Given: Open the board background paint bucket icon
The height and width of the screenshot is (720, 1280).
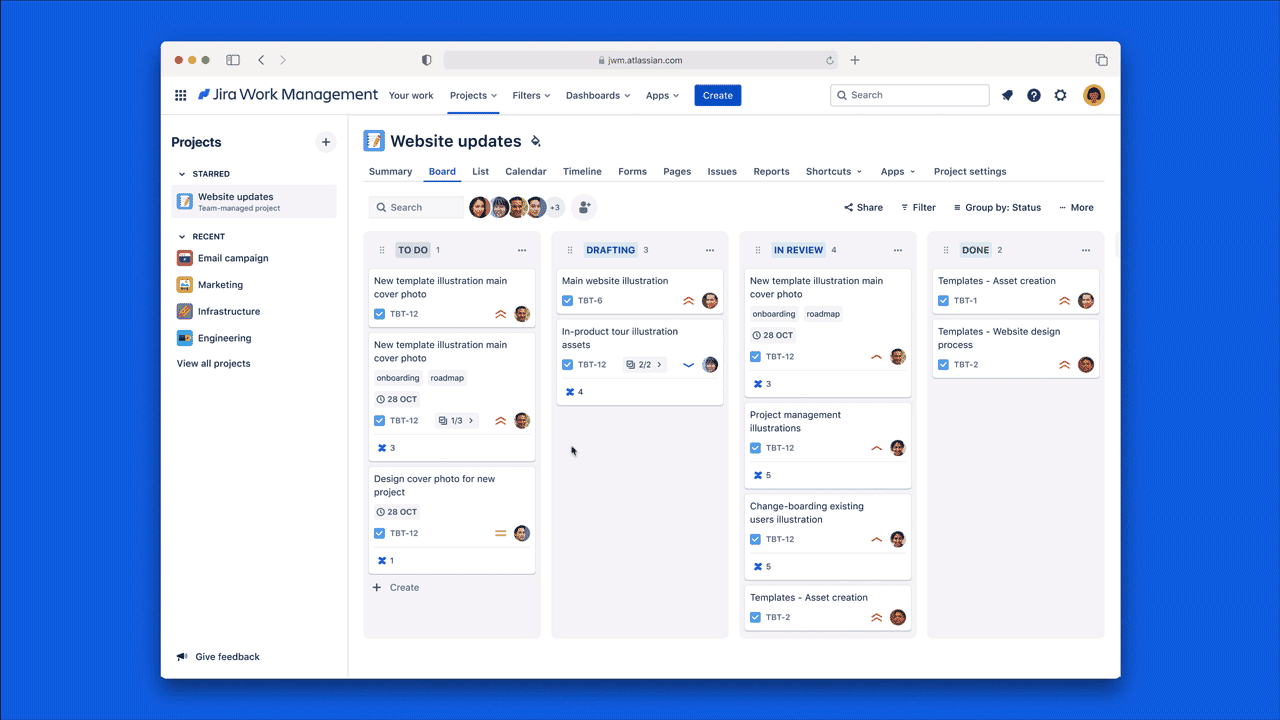Looking at the screenshot, I should click(x=536, y=142).
